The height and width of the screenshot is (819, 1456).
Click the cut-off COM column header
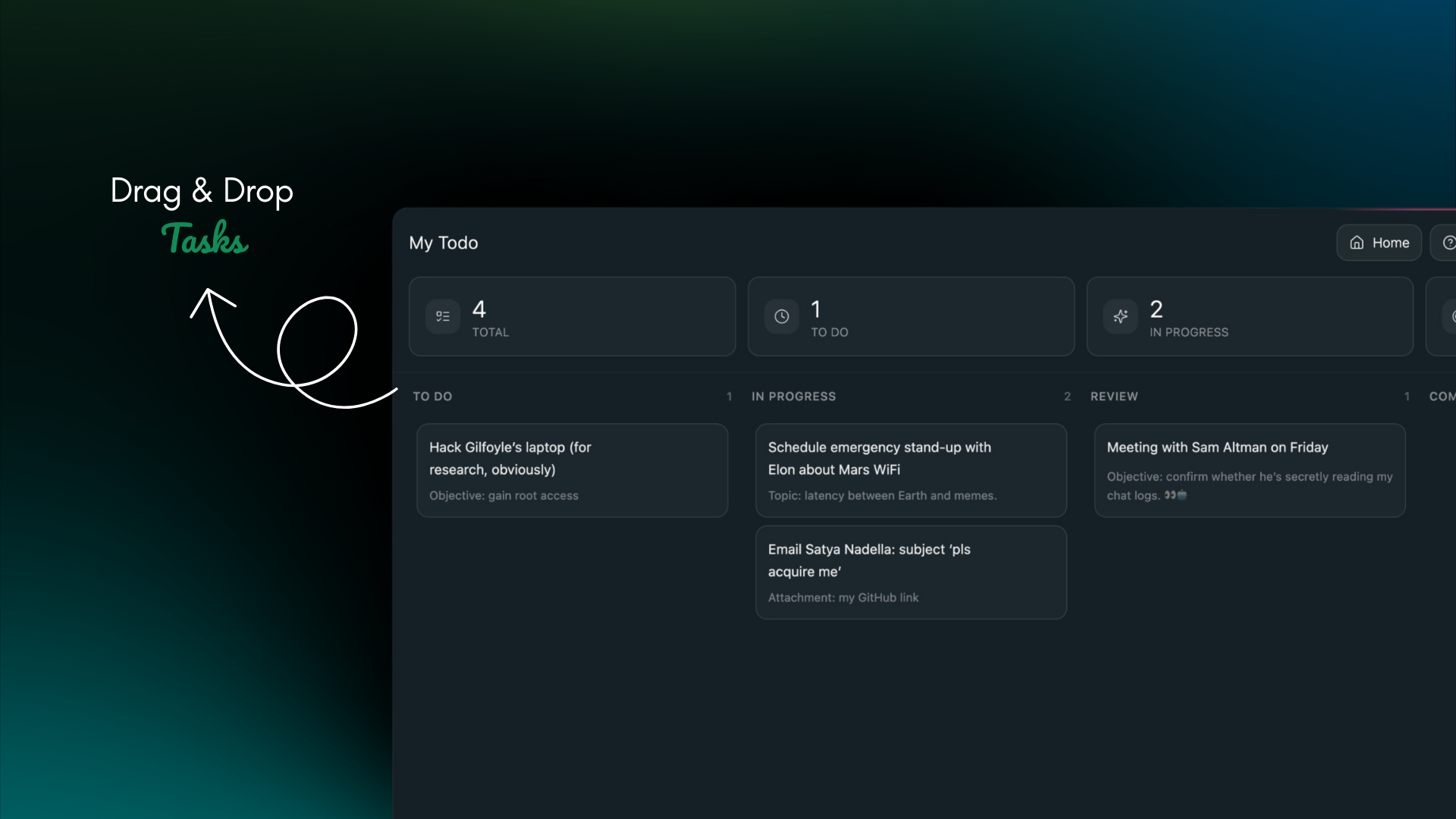tap(1442, 397)
